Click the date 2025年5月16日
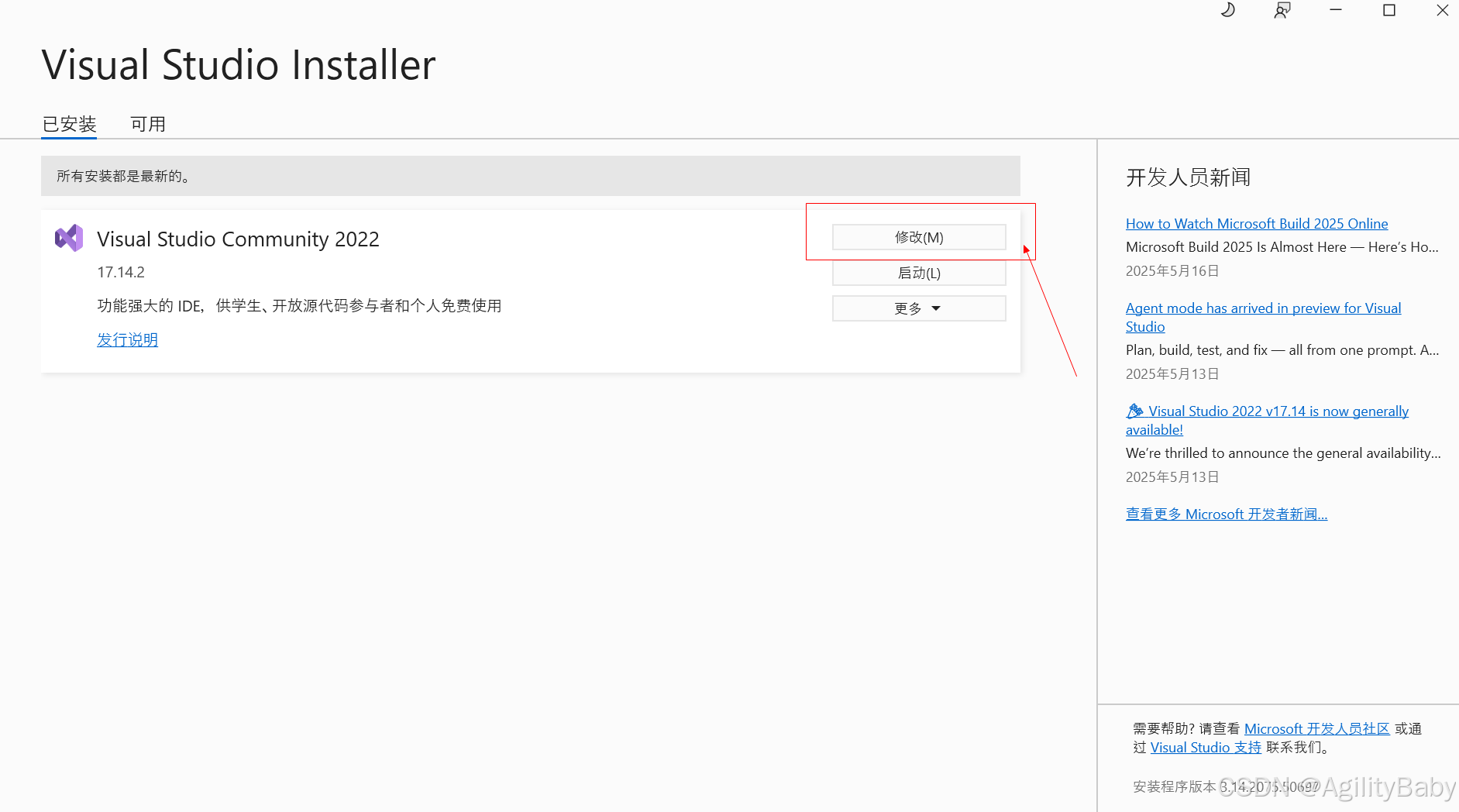1459x812 pixels. [1172, 270]
